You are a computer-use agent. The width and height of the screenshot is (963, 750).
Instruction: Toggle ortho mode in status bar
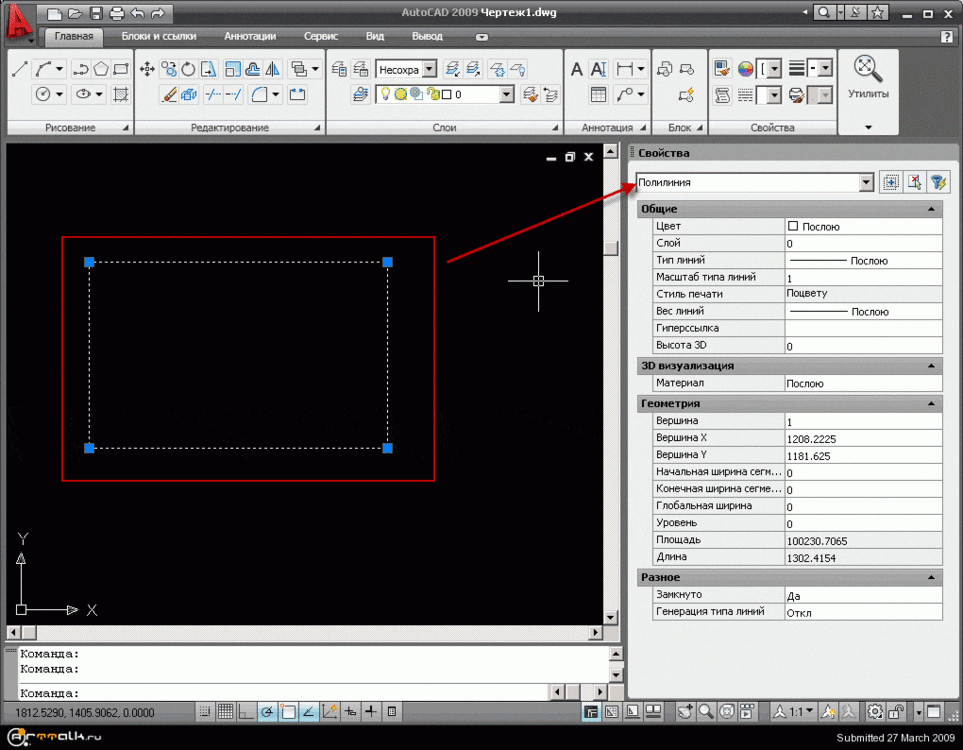(246, 712)
